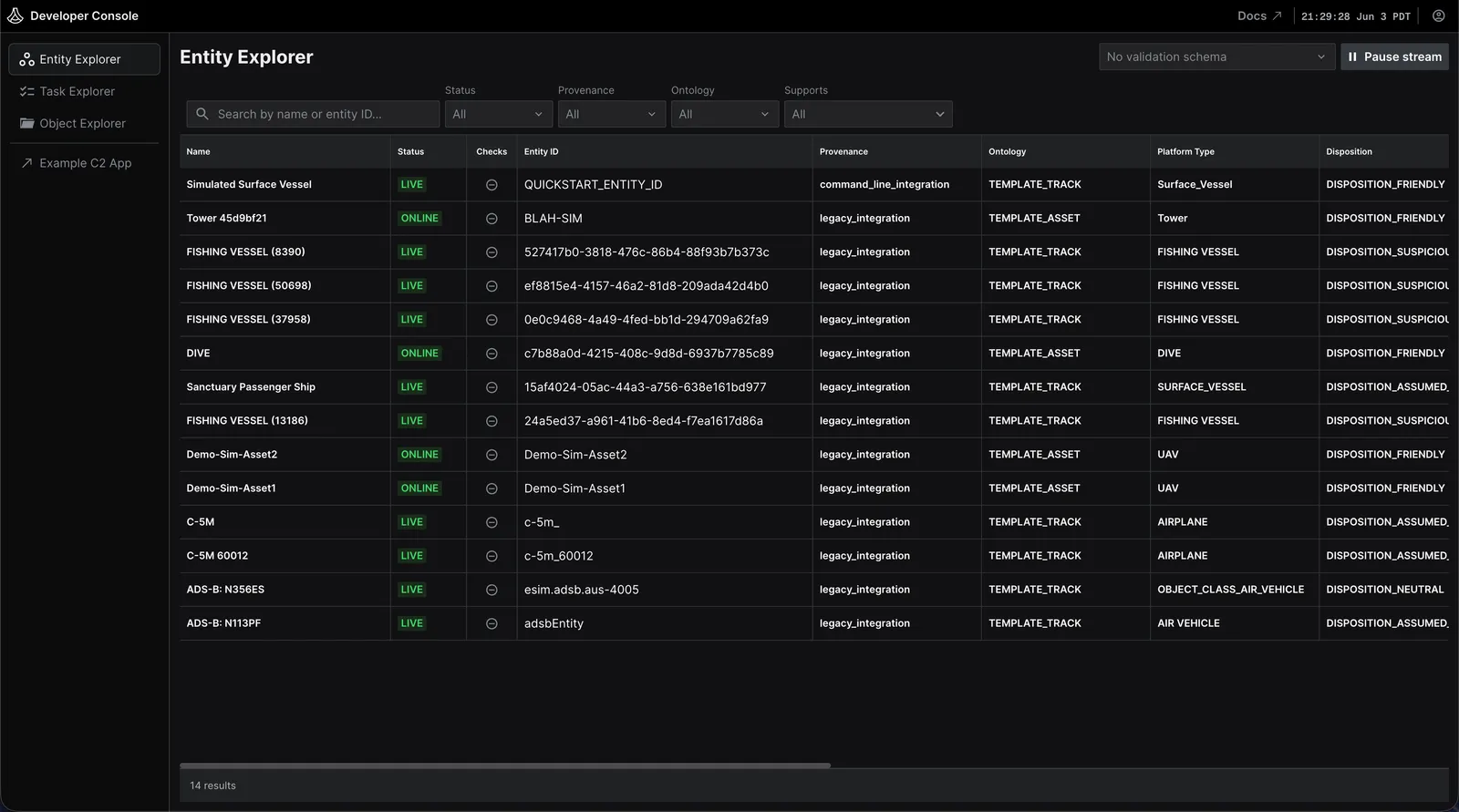
Task: Open the Ontology filter dropdown
Action: point(725,114)
